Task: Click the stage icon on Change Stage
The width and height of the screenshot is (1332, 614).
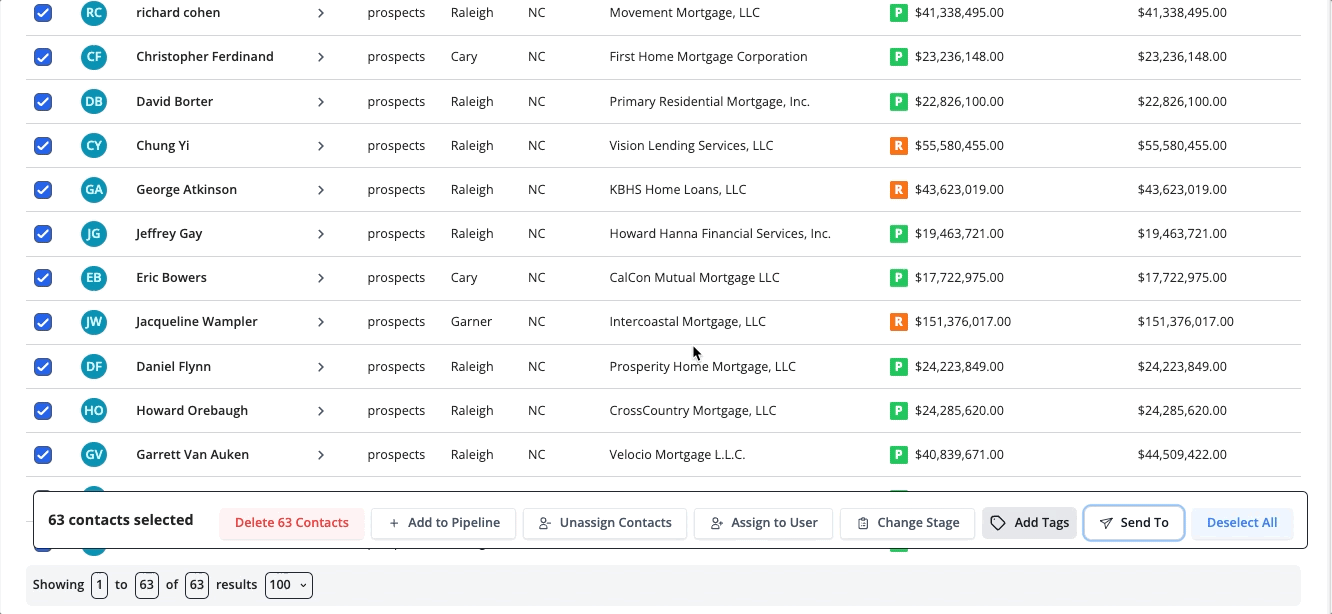Action: 861,522
